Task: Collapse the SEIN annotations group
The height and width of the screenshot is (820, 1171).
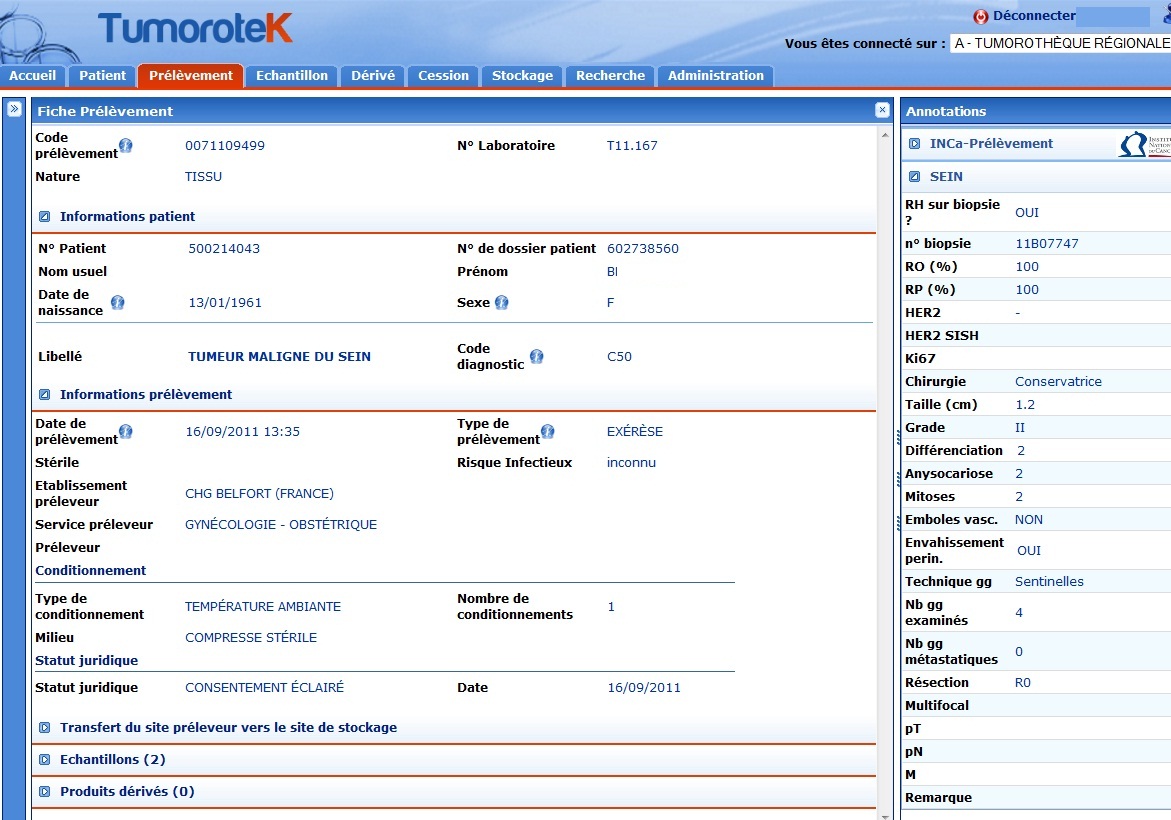Action: tap(914, 177)
